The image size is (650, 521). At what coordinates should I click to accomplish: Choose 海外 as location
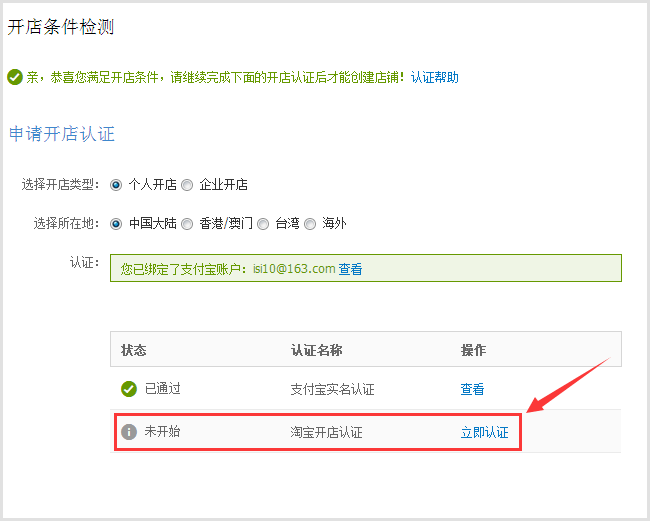(x=310, y=224)
